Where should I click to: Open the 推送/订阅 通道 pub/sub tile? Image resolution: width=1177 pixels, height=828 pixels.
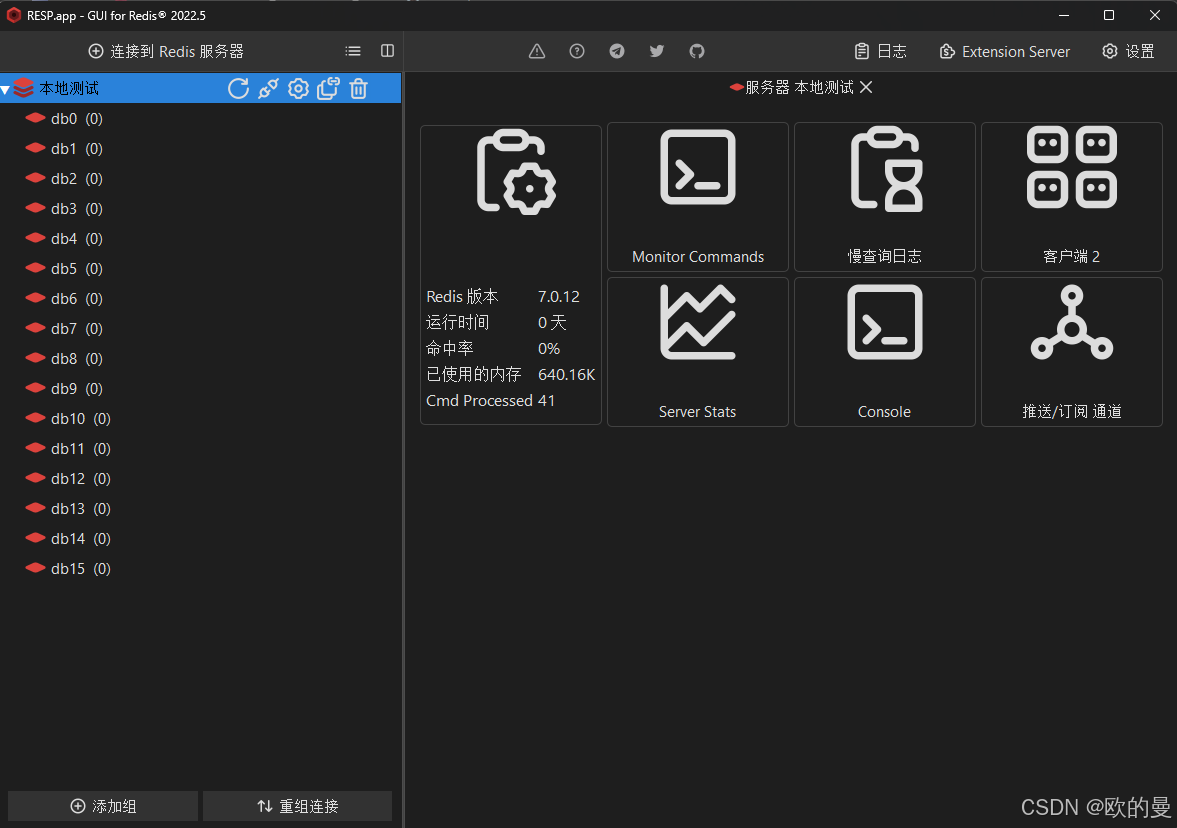(1072, 352)
